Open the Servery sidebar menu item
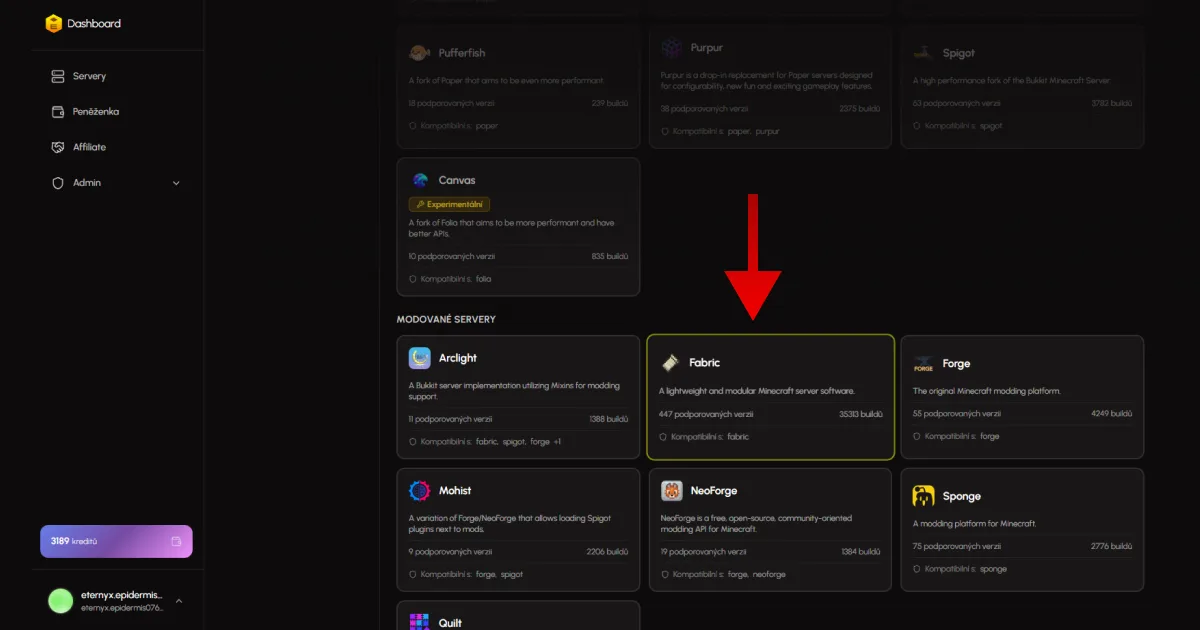This screenshot has height=630, width=1200. (x=89, y=76)
